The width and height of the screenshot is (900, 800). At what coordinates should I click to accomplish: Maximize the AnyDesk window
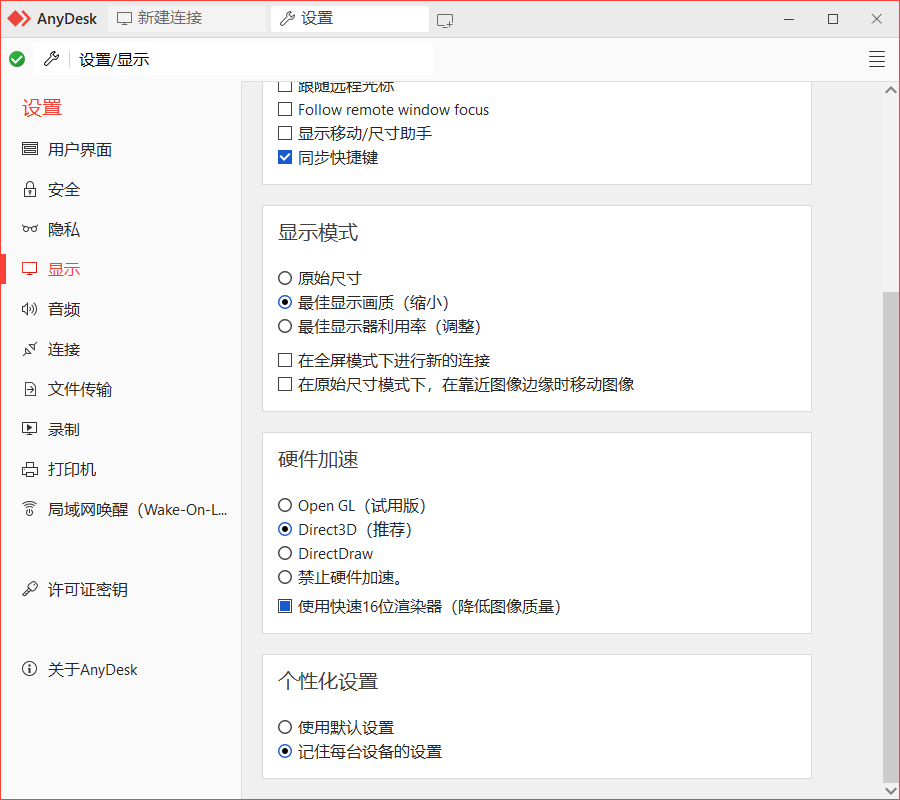click(x=833, y=19)
